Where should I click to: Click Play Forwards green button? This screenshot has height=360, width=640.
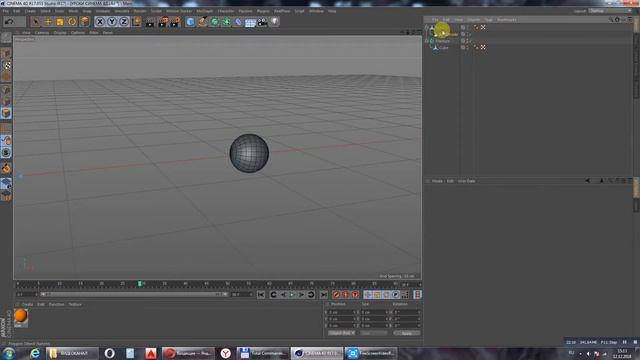[x=292, y=295]
